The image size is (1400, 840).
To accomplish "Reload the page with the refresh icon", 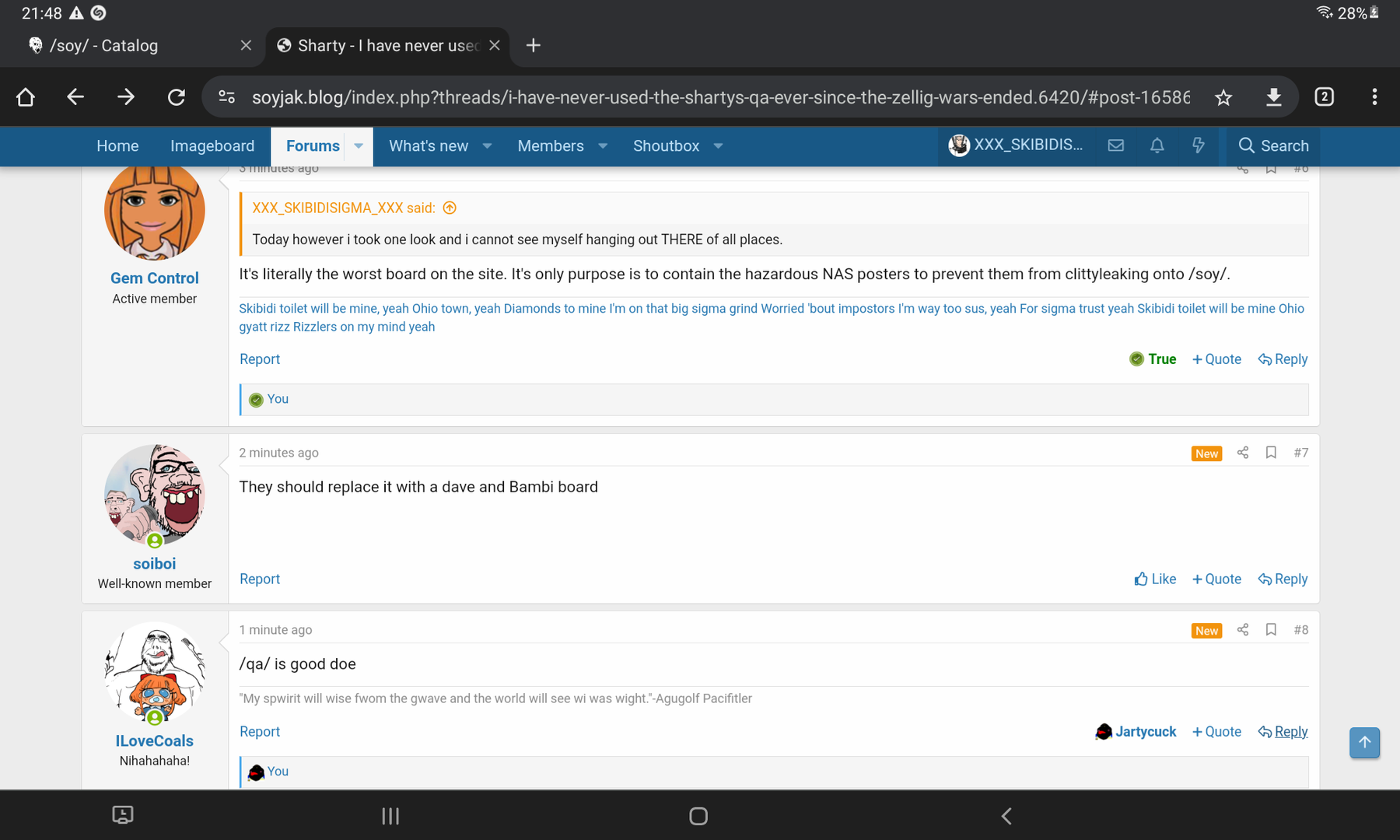I will tap(177, 97).
